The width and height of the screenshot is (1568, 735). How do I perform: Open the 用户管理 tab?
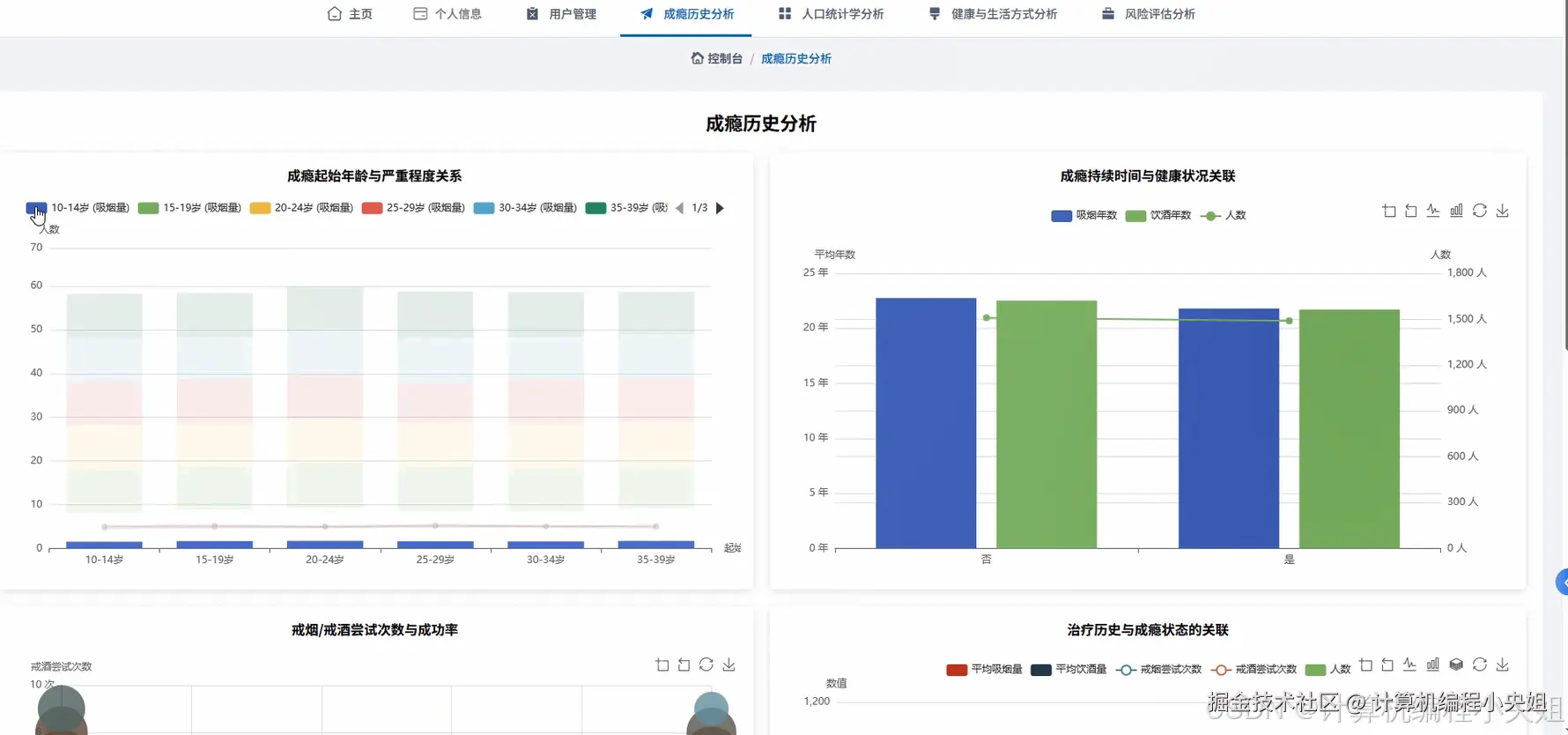click(x=561, y=14)
